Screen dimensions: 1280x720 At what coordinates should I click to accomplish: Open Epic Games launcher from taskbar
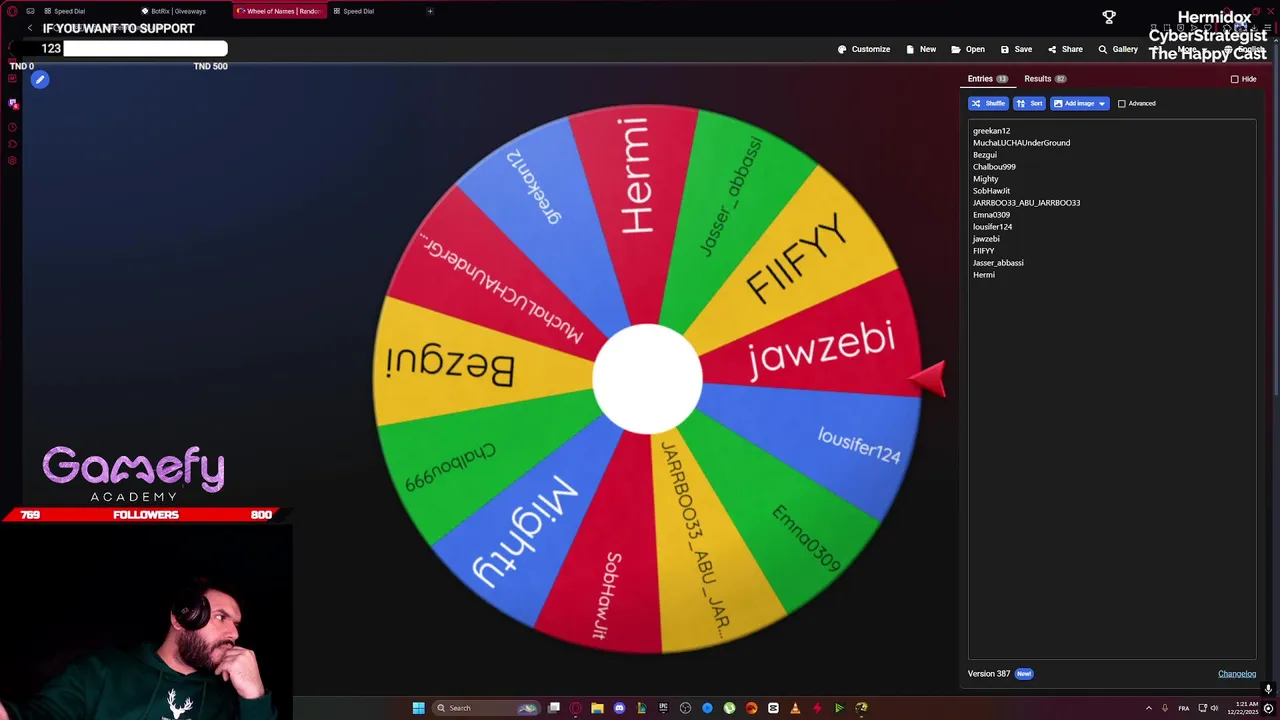click(663, 708)
